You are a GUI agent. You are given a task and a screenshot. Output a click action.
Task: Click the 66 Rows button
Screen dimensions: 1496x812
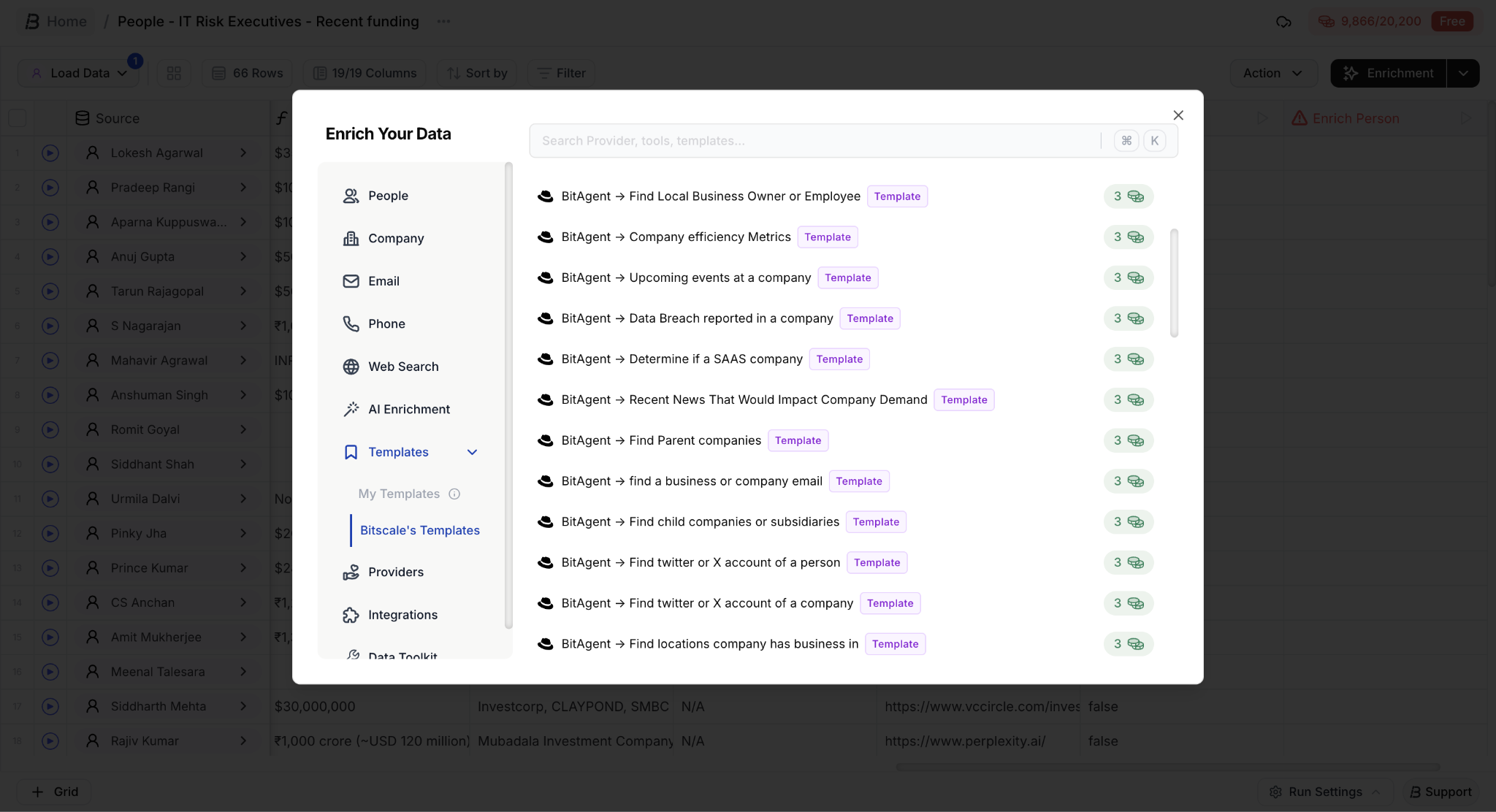coord(247,73)
